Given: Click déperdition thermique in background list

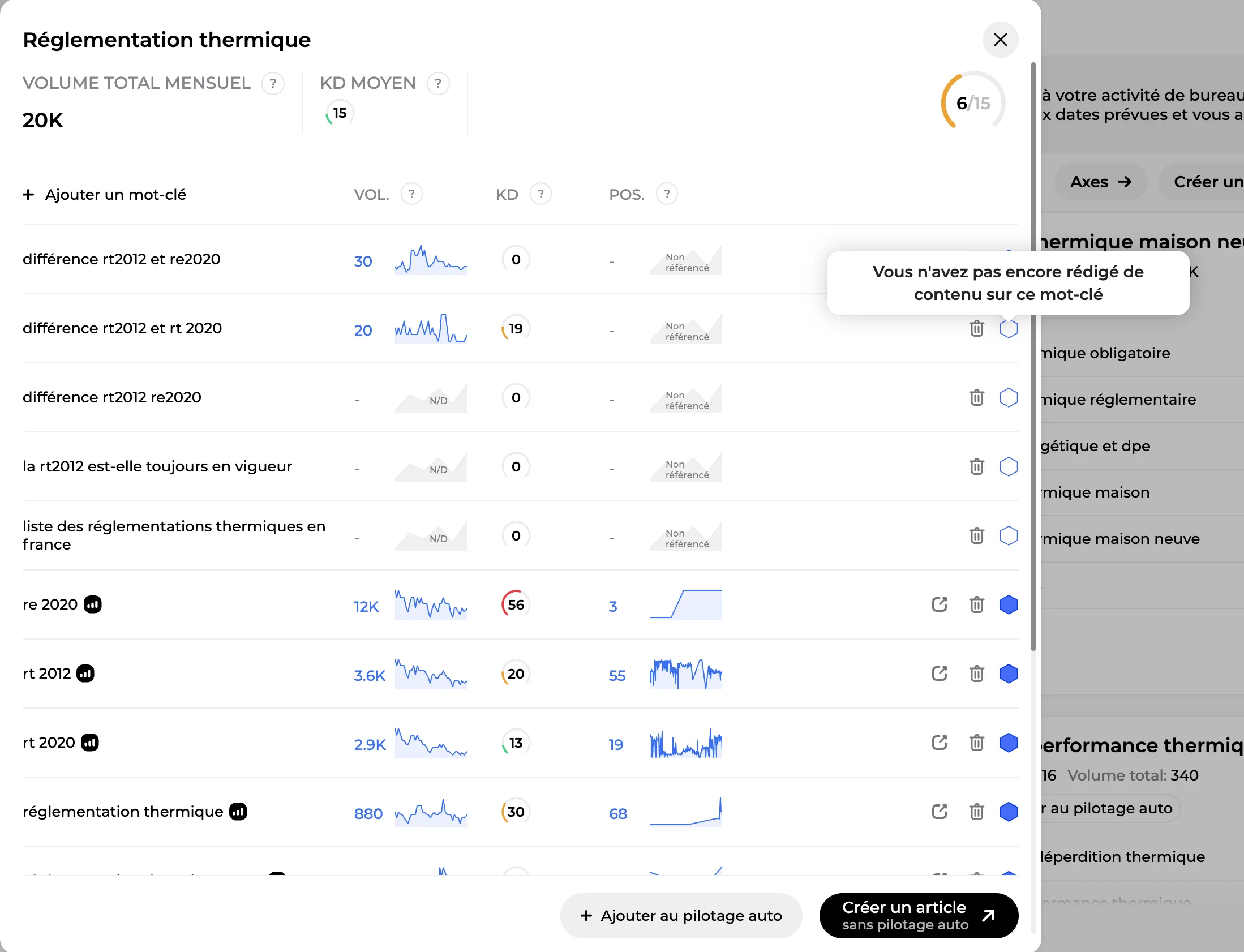Looking at the screenshot, I should (1123, 857).
